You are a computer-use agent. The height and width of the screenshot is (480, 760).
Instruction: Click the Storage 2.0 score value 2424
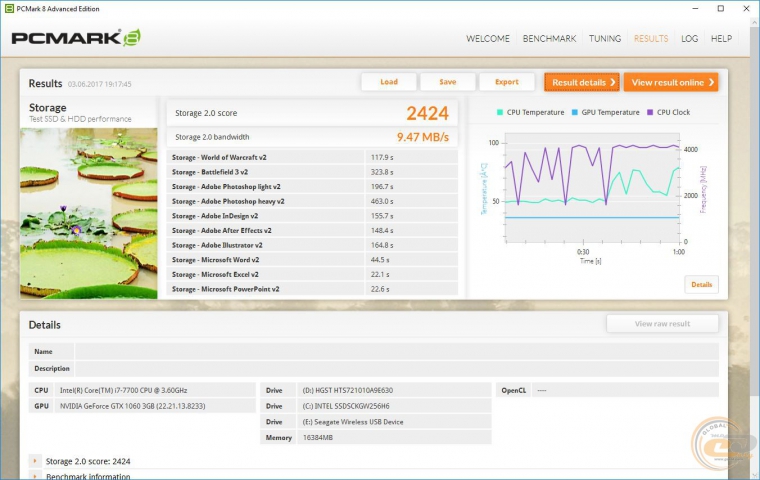(x=428, y=113)
